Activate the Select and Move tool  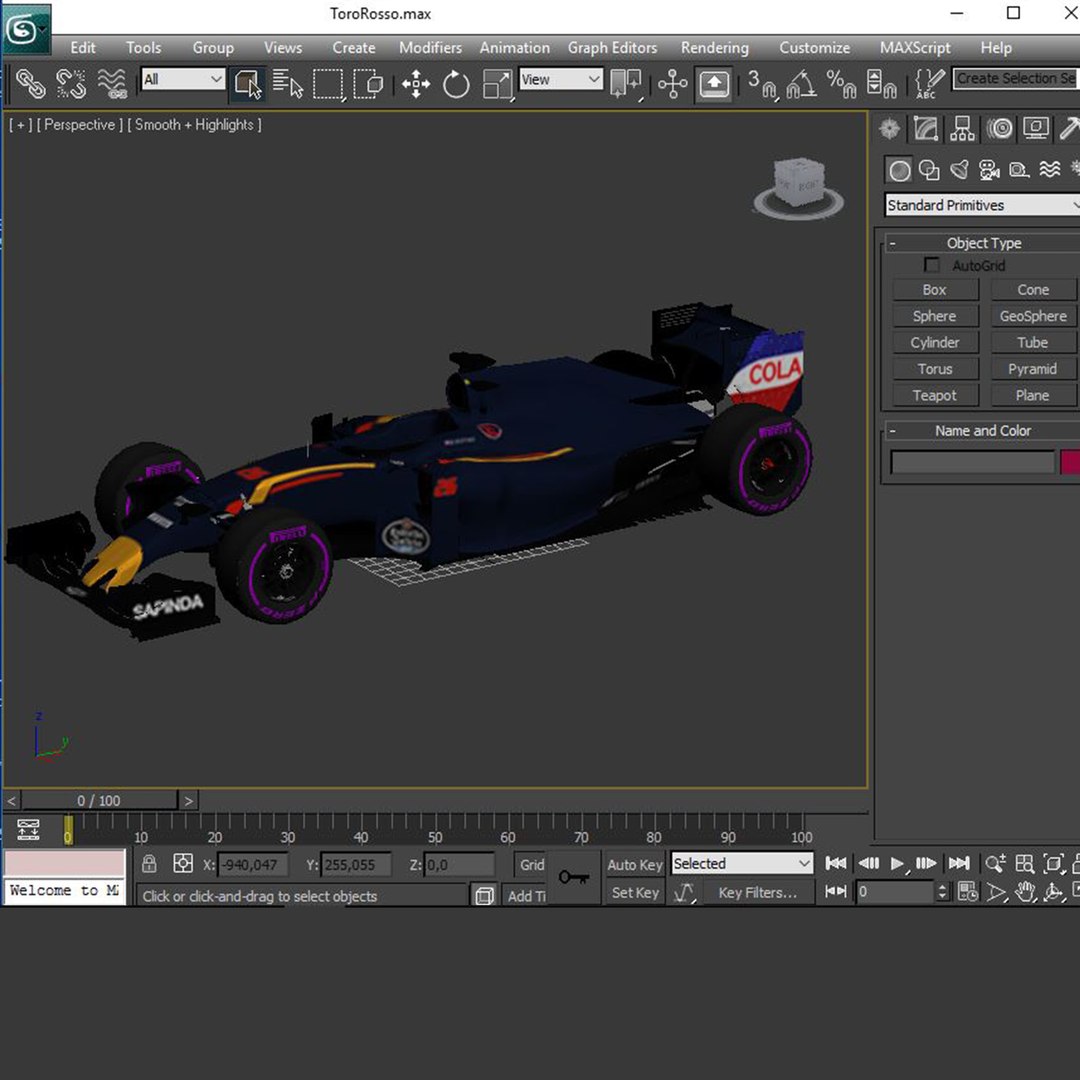pos(416,83)
